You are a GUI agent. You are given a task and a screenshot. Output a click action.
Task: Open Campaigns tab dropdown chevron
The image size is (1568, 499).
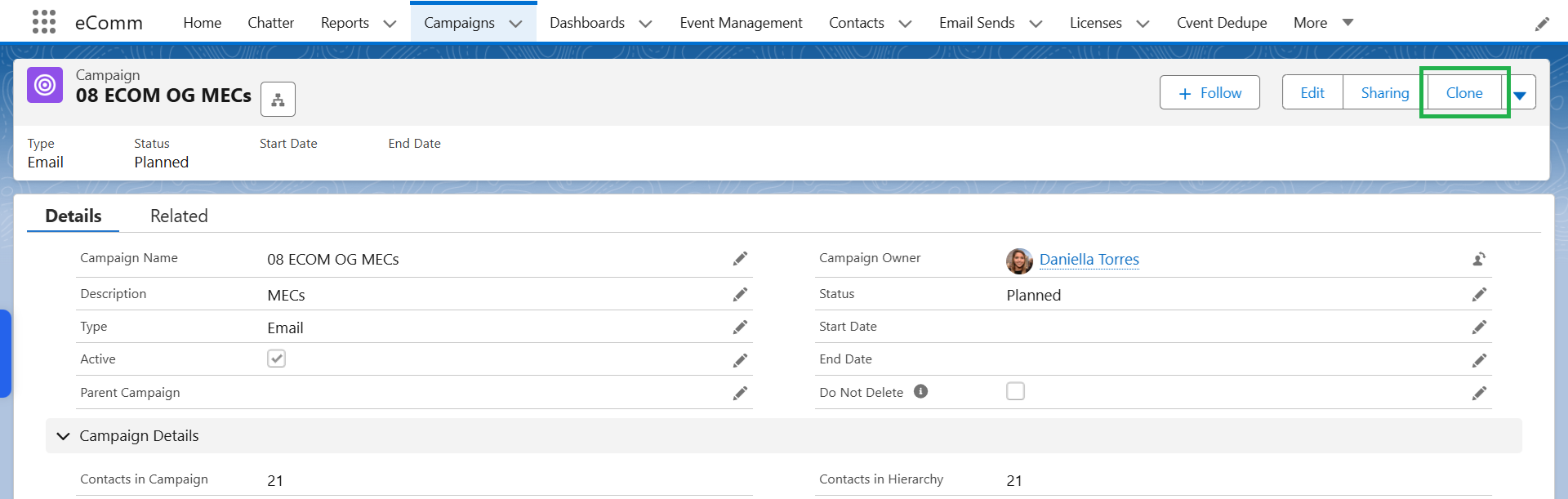[x=515, y=24]
